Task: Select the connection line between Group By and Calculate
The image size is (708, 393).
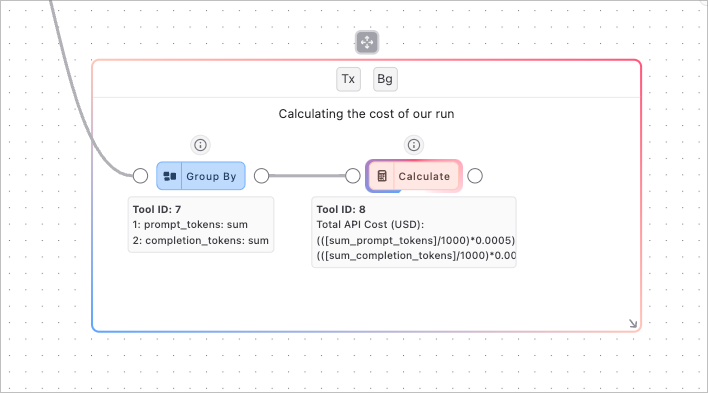Action: coord(307,176)
